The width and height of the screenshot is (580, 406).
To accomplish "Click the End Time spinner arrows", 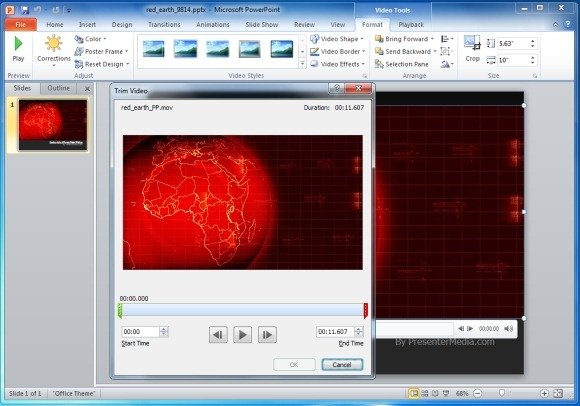I will coord(358,332).
